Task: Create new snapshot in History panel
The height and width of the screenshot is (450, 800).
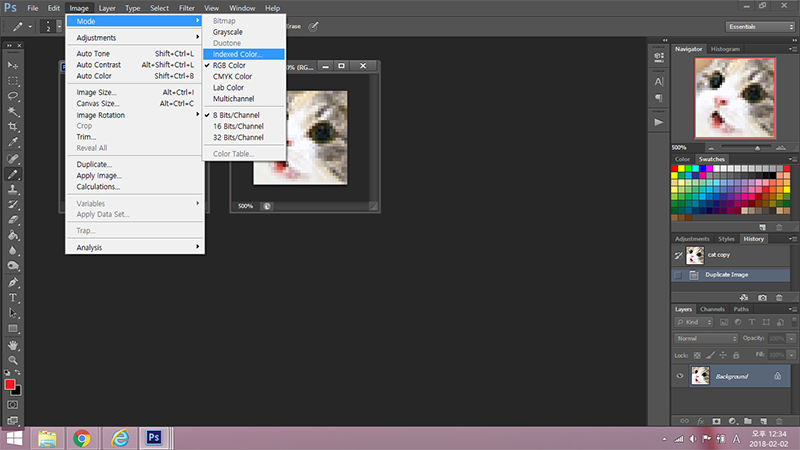Action: tap(762, 297)
